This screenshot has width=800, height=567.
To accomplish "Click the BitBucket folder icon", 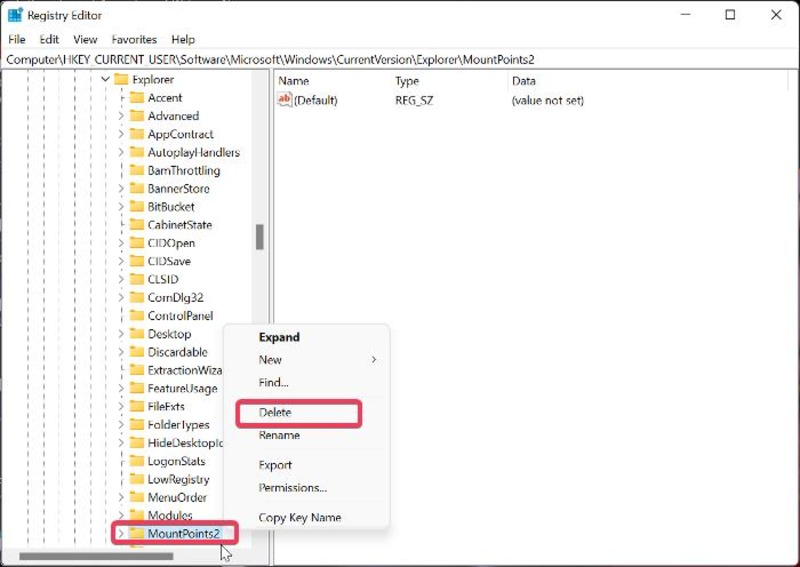I will [137, 207].
